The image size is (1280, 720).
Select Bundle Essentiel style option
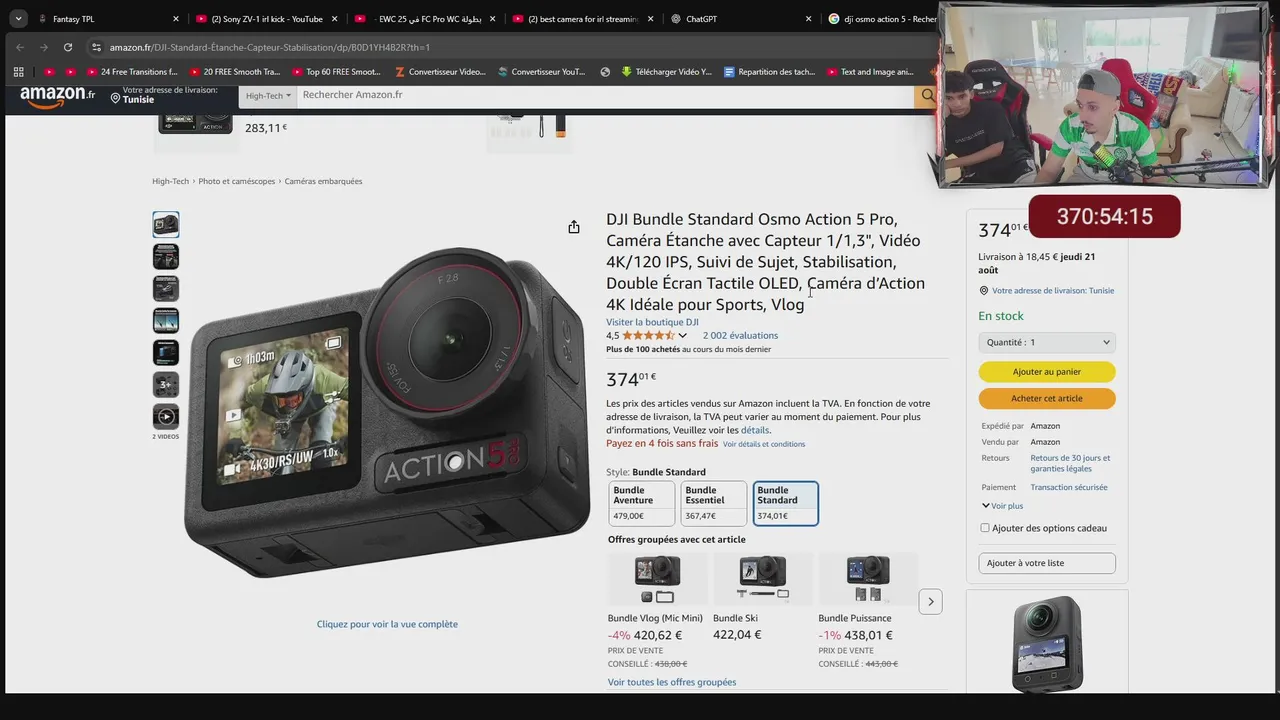pyautogui.click(x=714, y=503)
